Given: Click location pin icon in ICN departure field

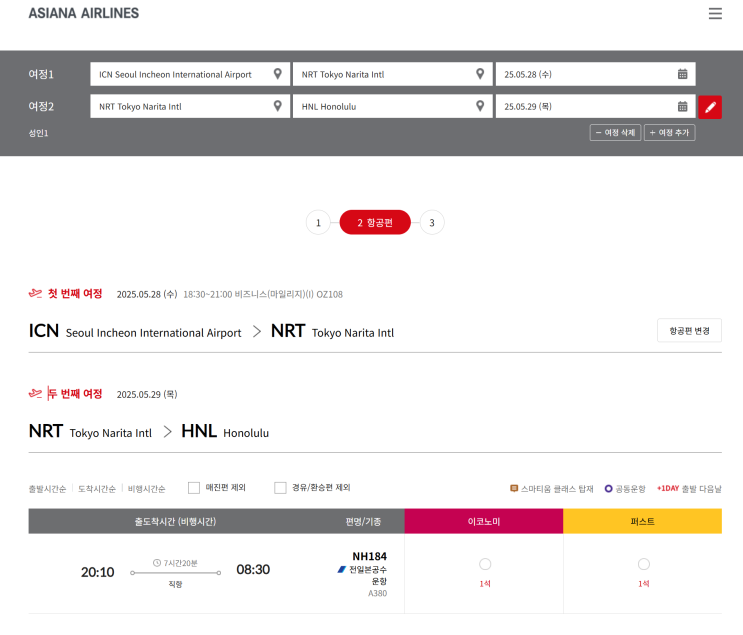Looking at the screenshot, I should pos(278,74).
